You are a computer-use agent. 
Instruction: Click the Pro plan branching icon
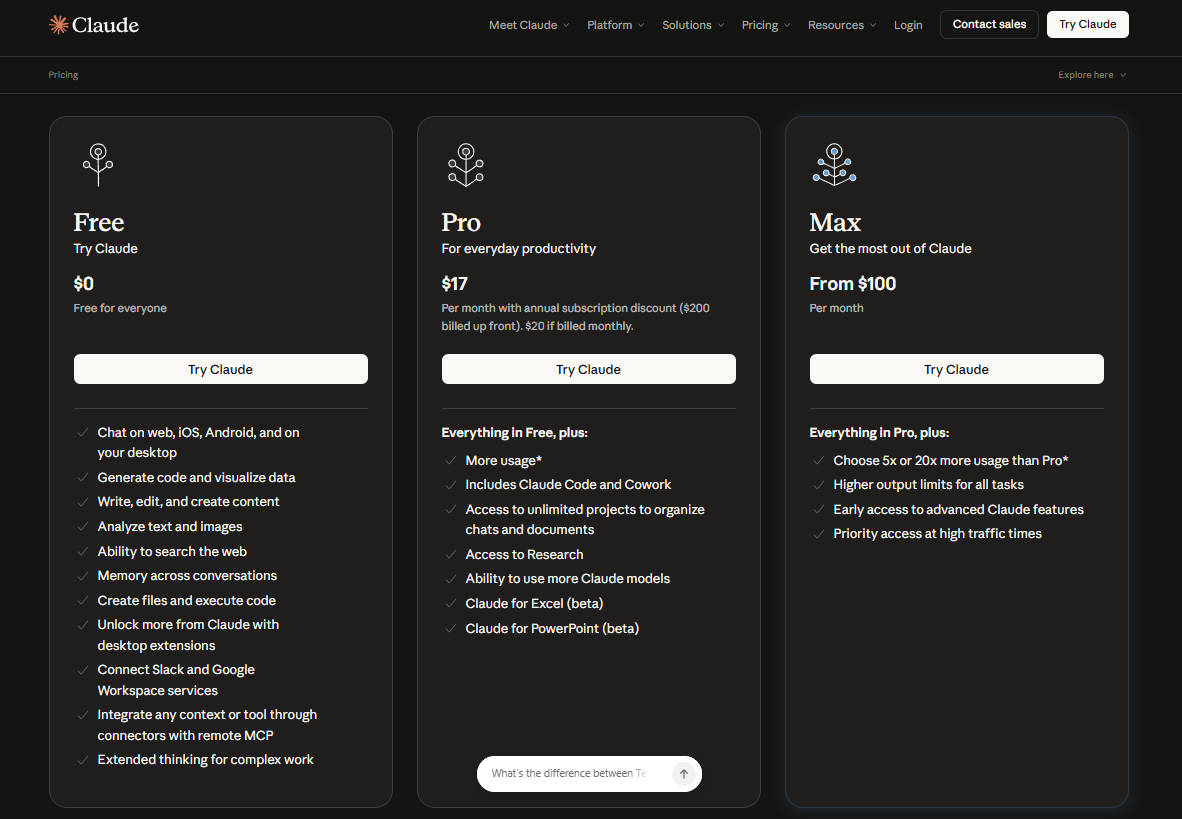coord(466,164)
